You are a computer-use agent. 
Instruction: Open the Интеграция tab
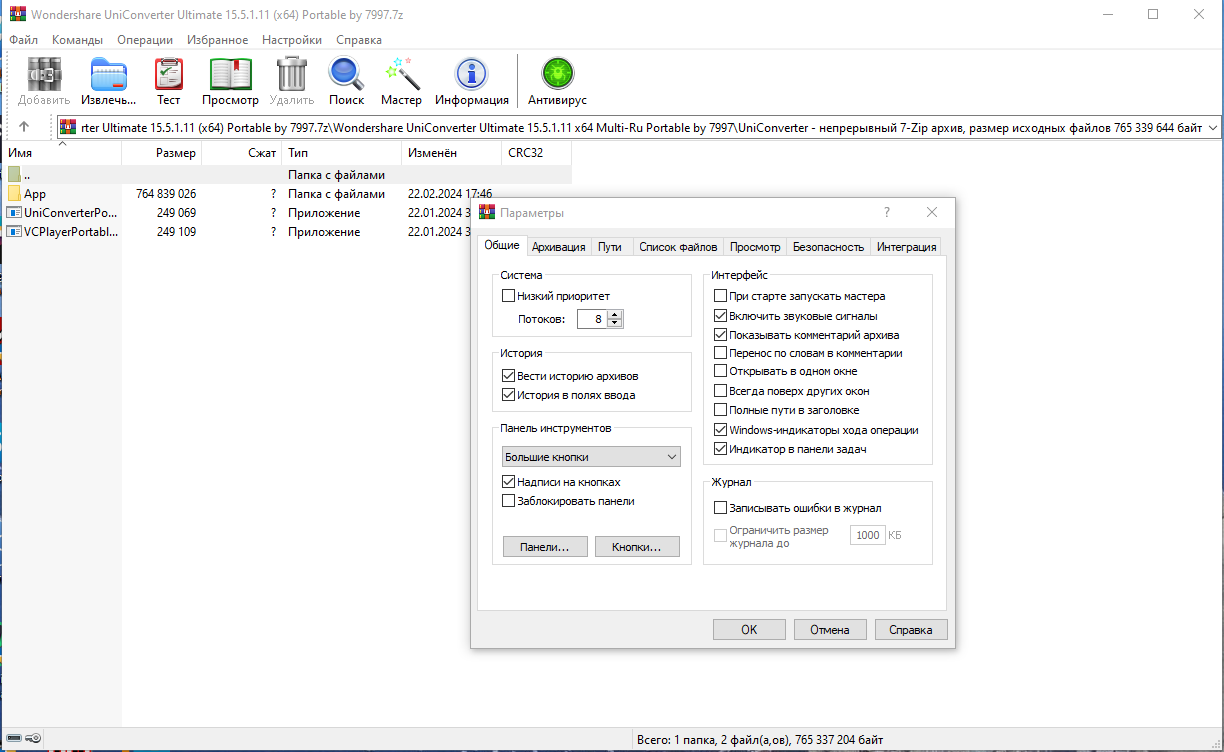point(906,247)
